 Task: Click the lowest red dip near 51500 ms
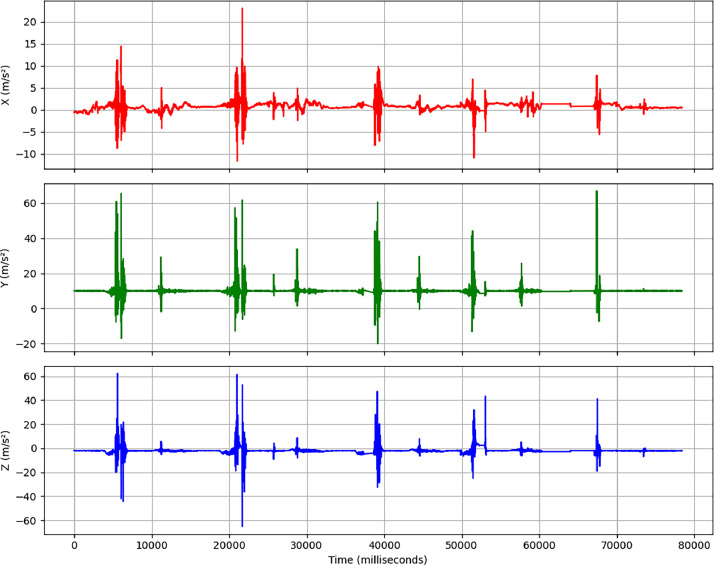pyautogui.click(x=474, y=157)
